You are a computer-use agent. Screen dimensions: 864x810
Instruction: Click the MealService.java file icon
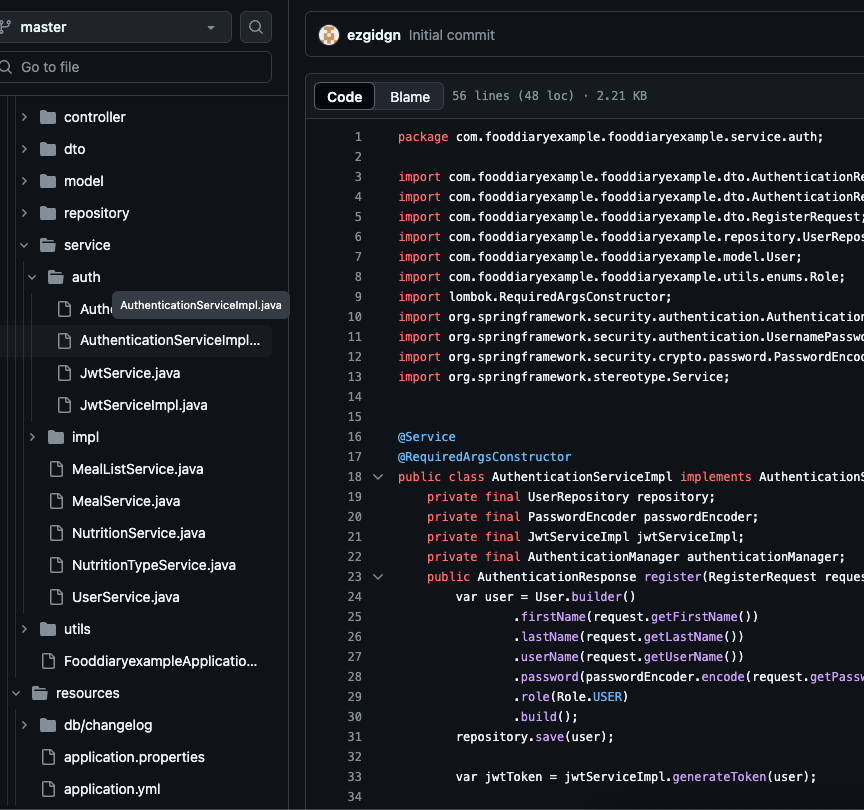point(56,501)
